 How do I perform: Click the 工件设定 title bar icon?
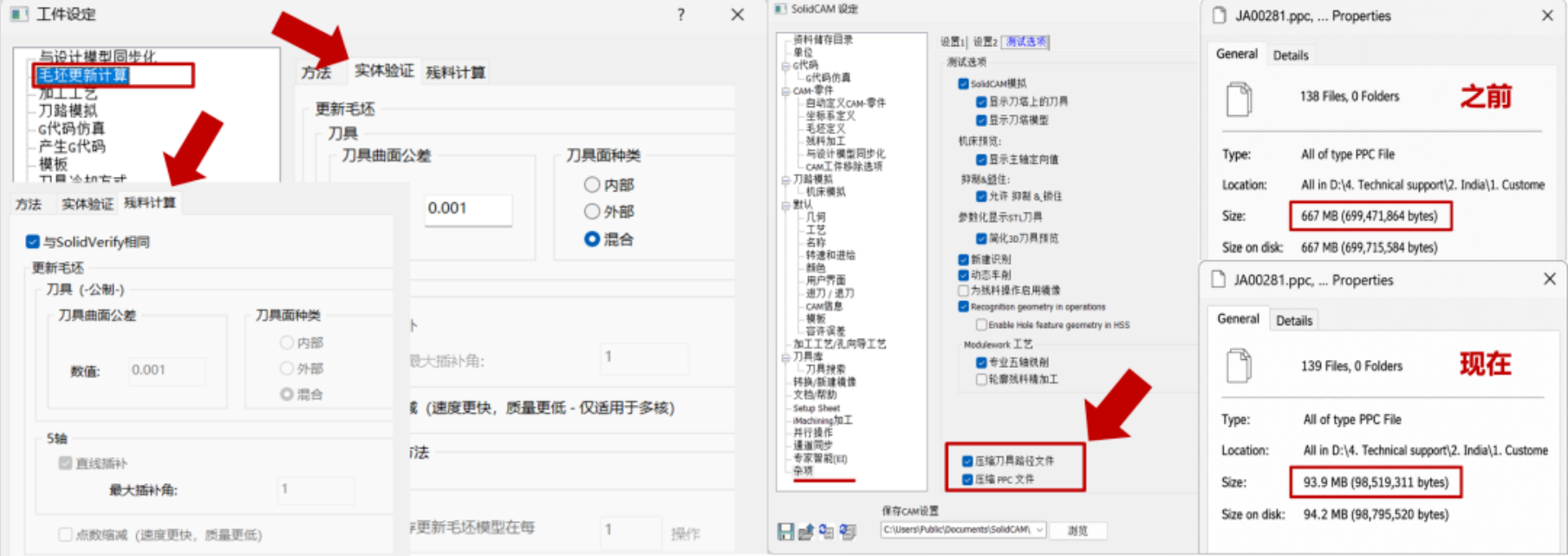point(19,14)
